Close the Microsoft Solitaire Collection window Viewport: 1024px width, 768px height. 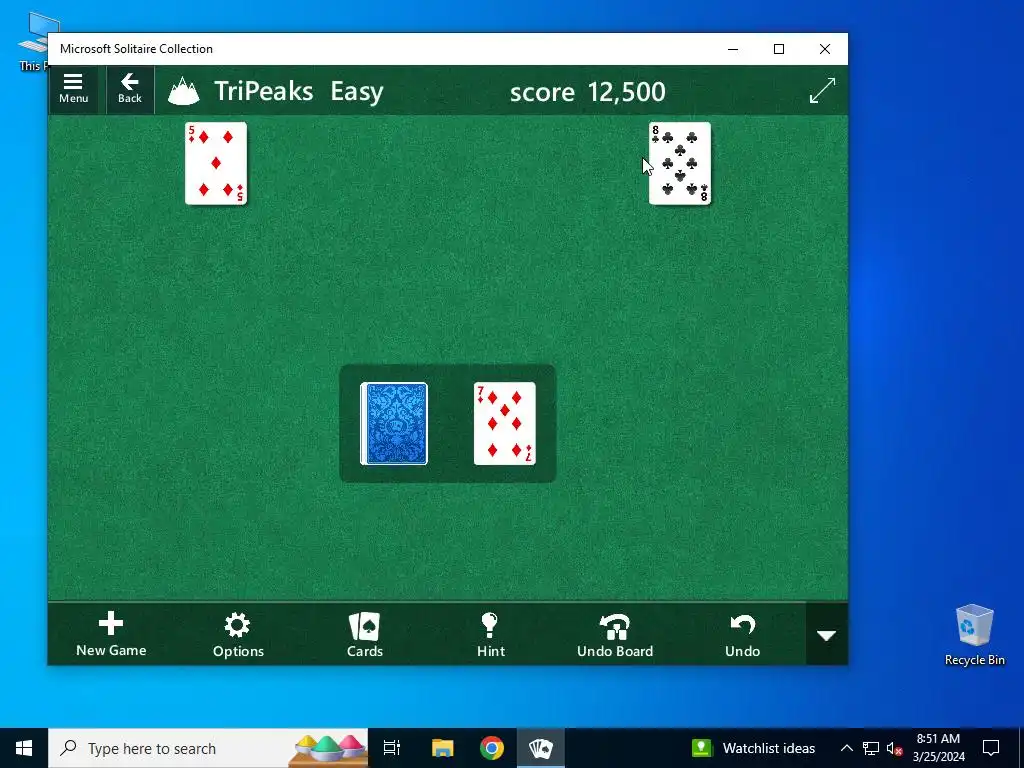[825, 49]
